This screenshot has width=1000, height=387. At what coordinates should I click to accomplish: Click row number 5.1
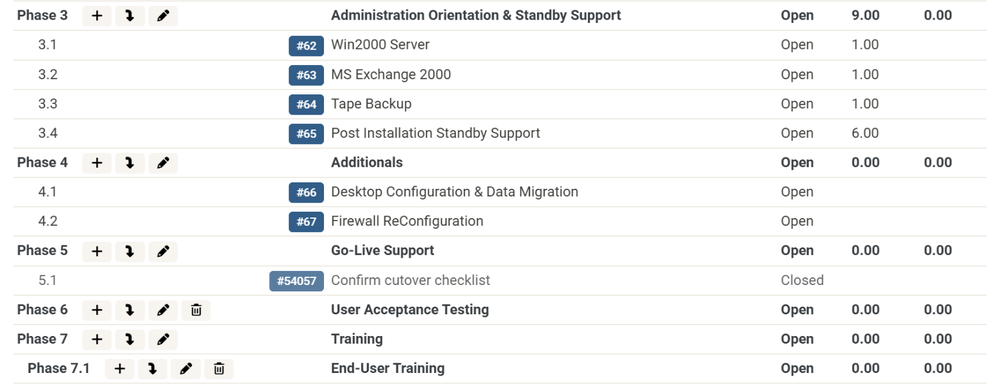(x=48, y=281)
